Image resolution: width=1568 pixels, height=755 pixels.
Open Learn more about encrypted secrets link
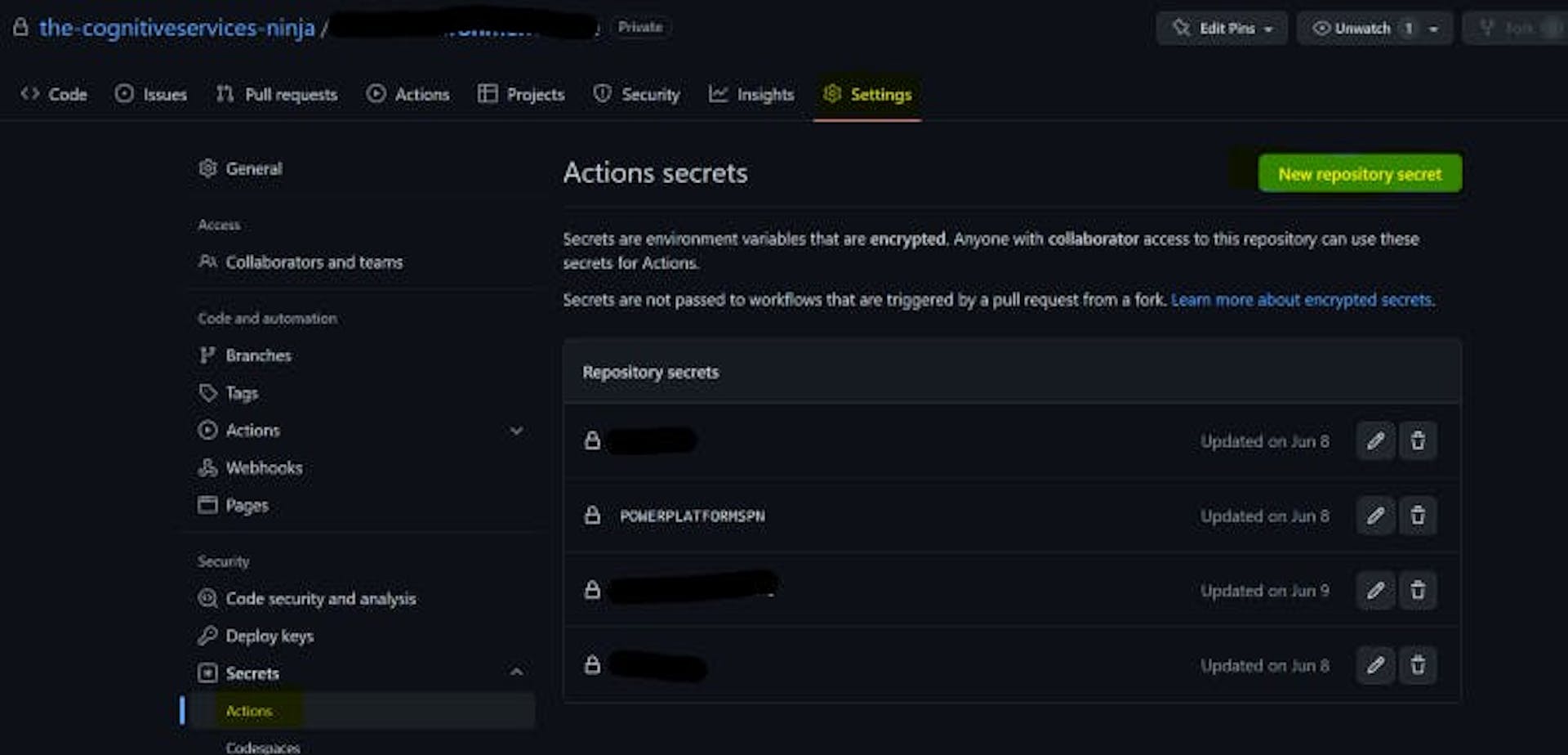coord(1303,300)
